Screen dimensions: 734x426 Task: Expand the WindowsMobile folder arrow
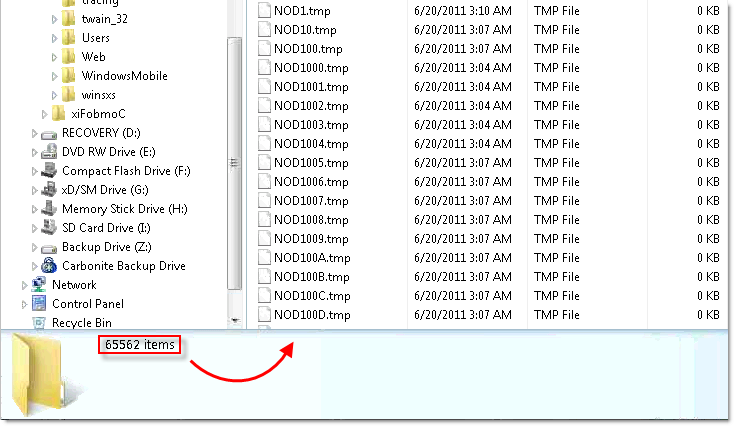pyautogui.click(x=55, y=76)
